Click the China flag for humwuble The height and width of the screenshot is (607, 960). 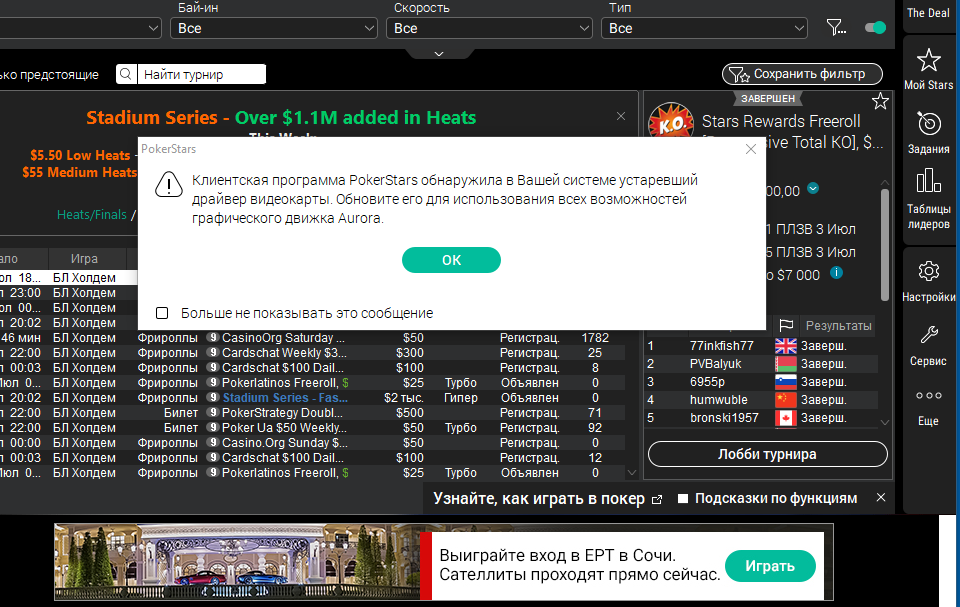pos(786,400)
